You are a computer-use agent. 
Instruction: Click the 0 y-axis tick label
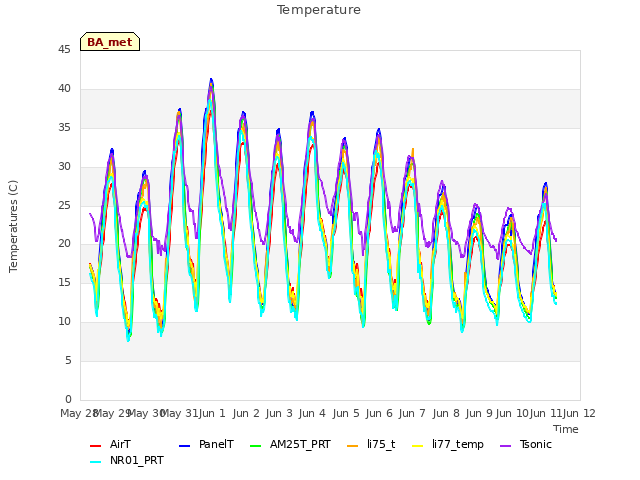click(x=68, y=399)
